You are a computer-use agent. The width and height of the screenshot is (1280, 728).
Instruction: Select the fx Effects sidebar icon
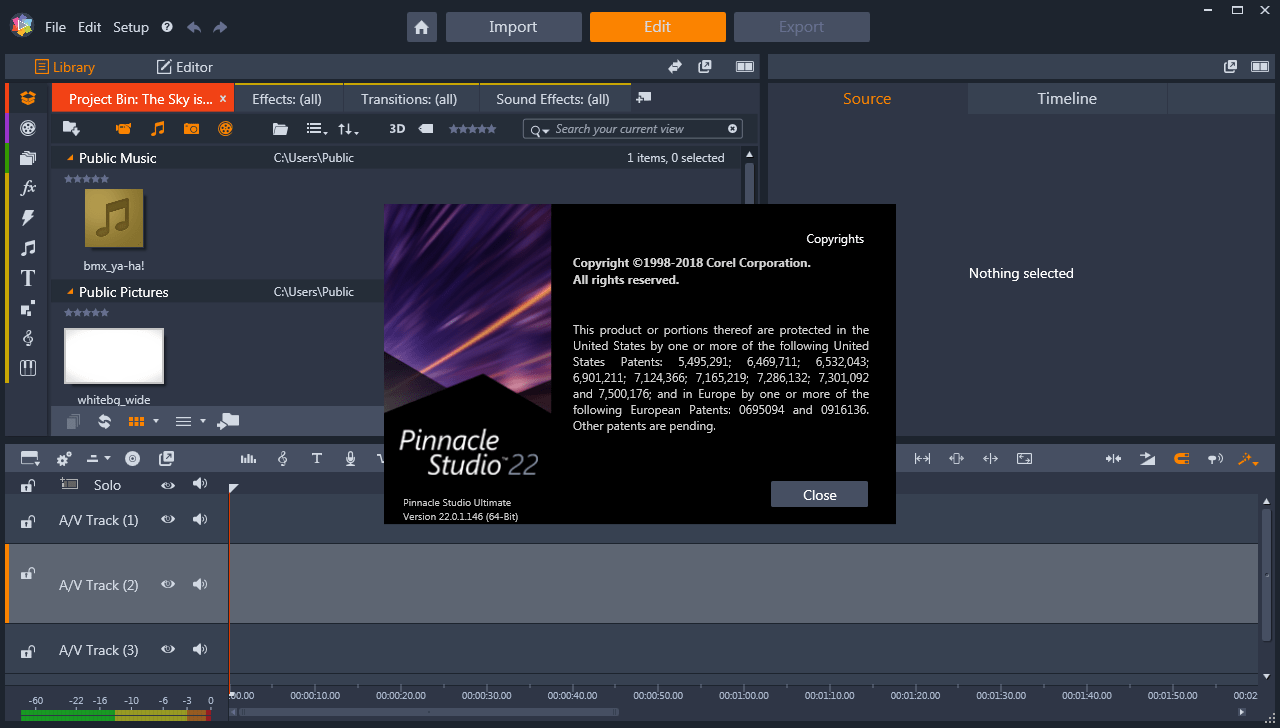[28, 187]
